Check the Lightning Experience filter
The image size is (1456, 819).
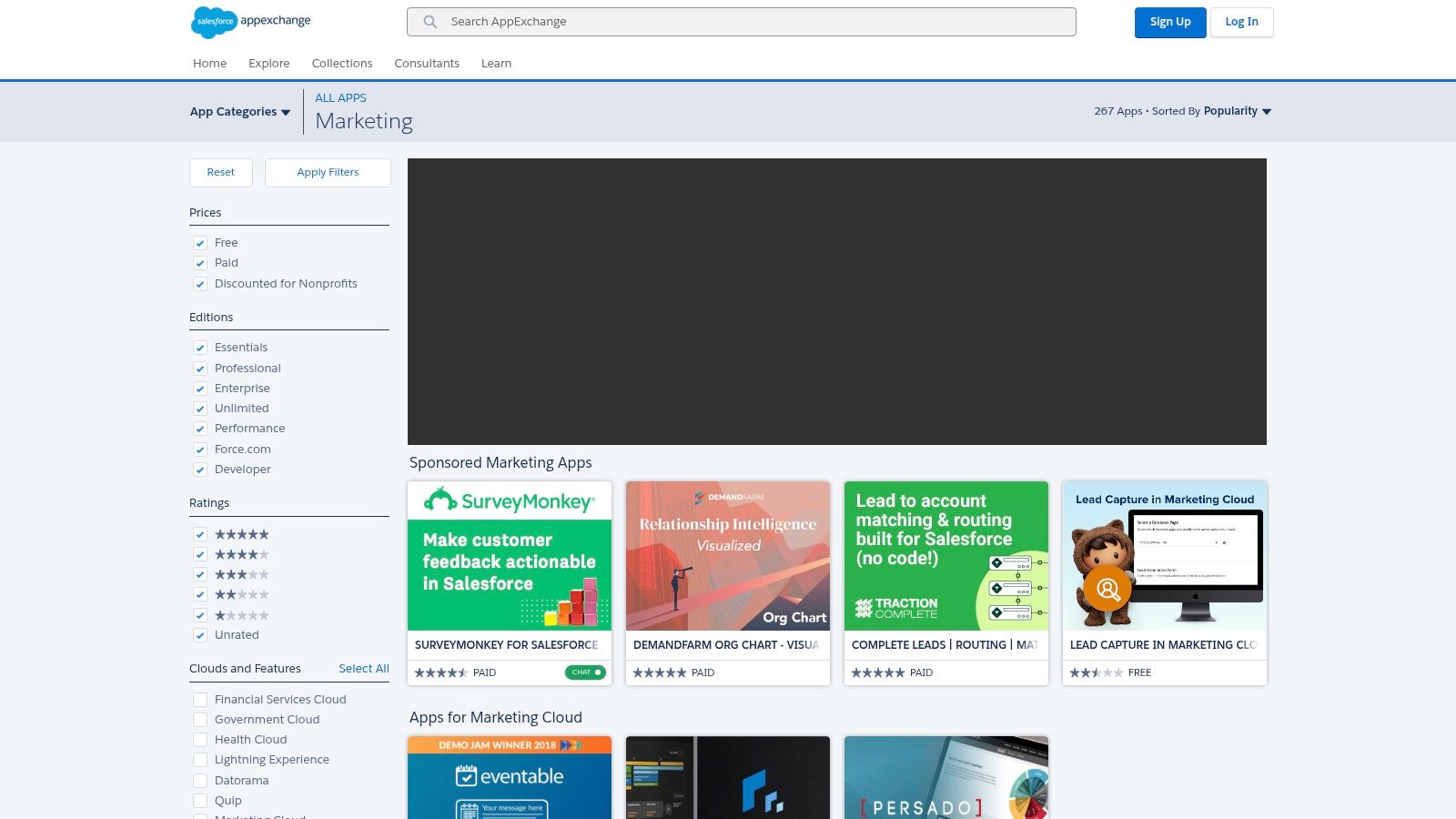tap(200, 760)
